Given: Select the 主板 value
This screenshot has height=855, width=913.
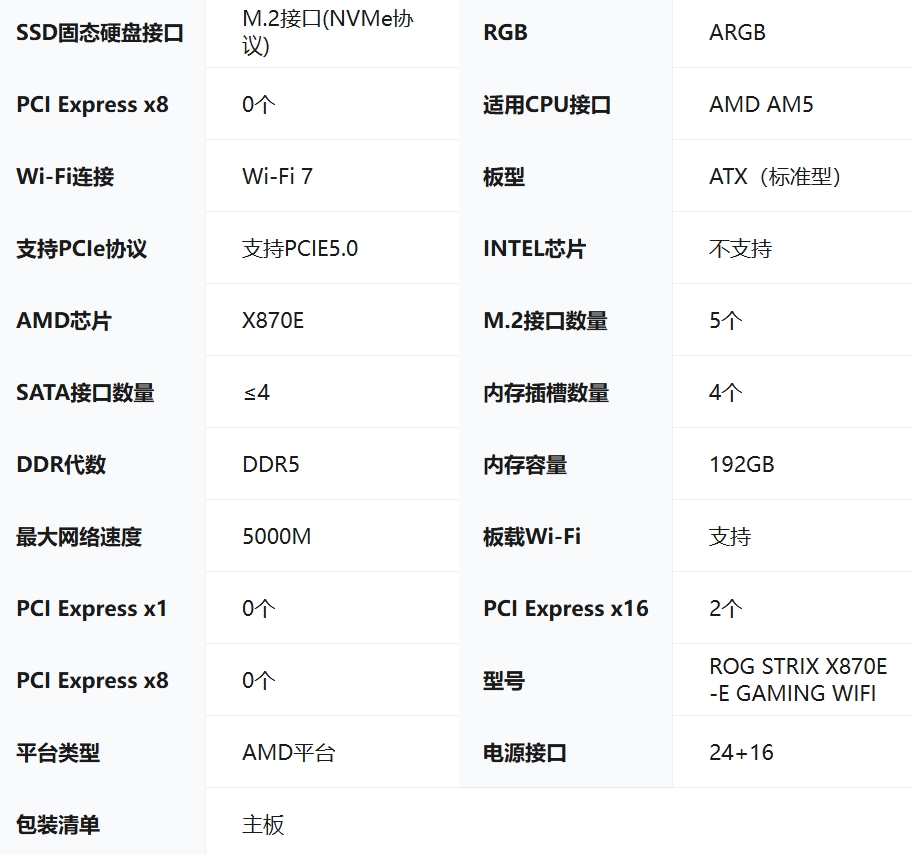Looking at the screenshot, I should [x=263, y=825].
